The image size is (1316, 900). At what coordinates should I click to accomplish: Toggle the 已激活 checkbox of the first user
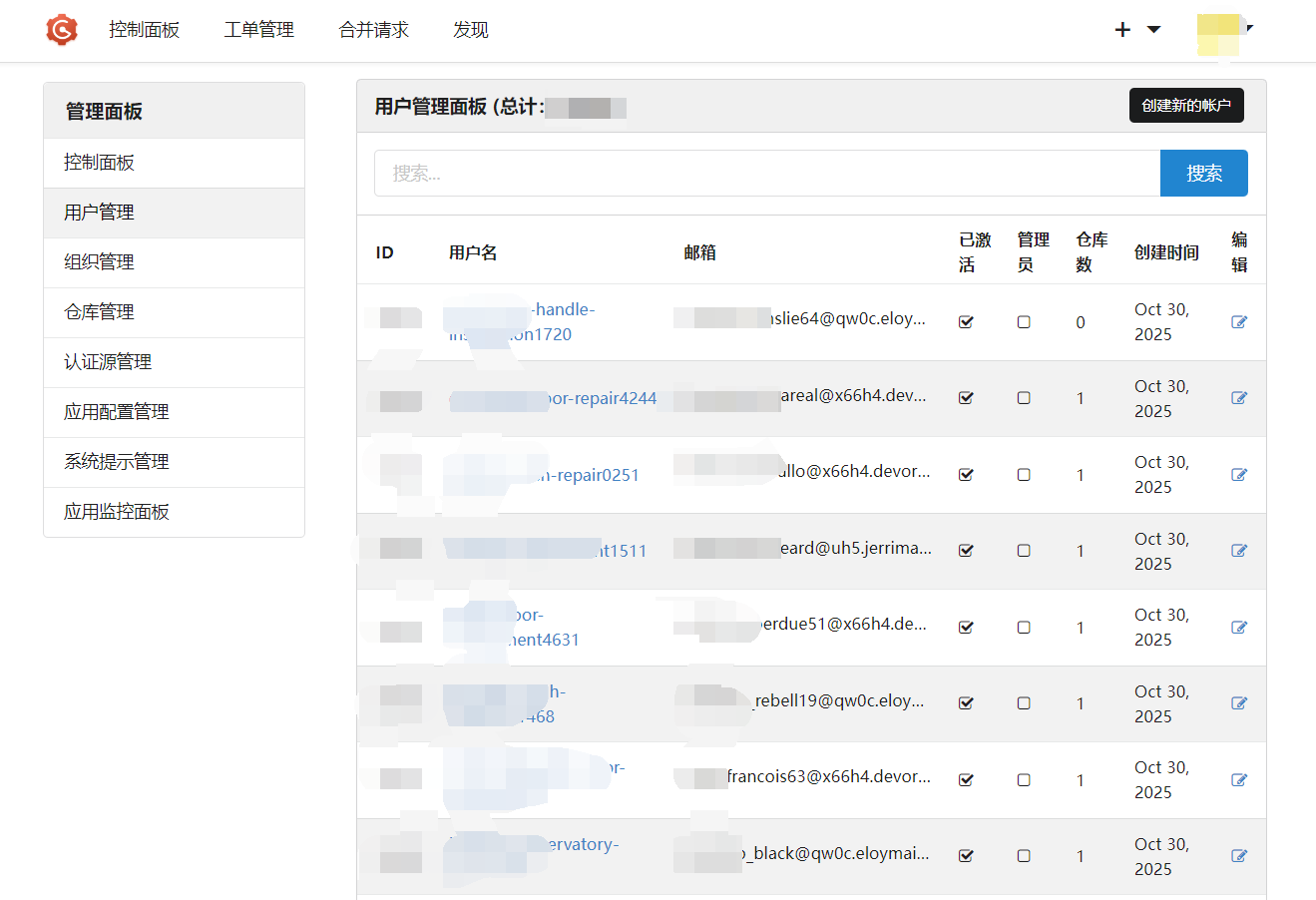966,321
